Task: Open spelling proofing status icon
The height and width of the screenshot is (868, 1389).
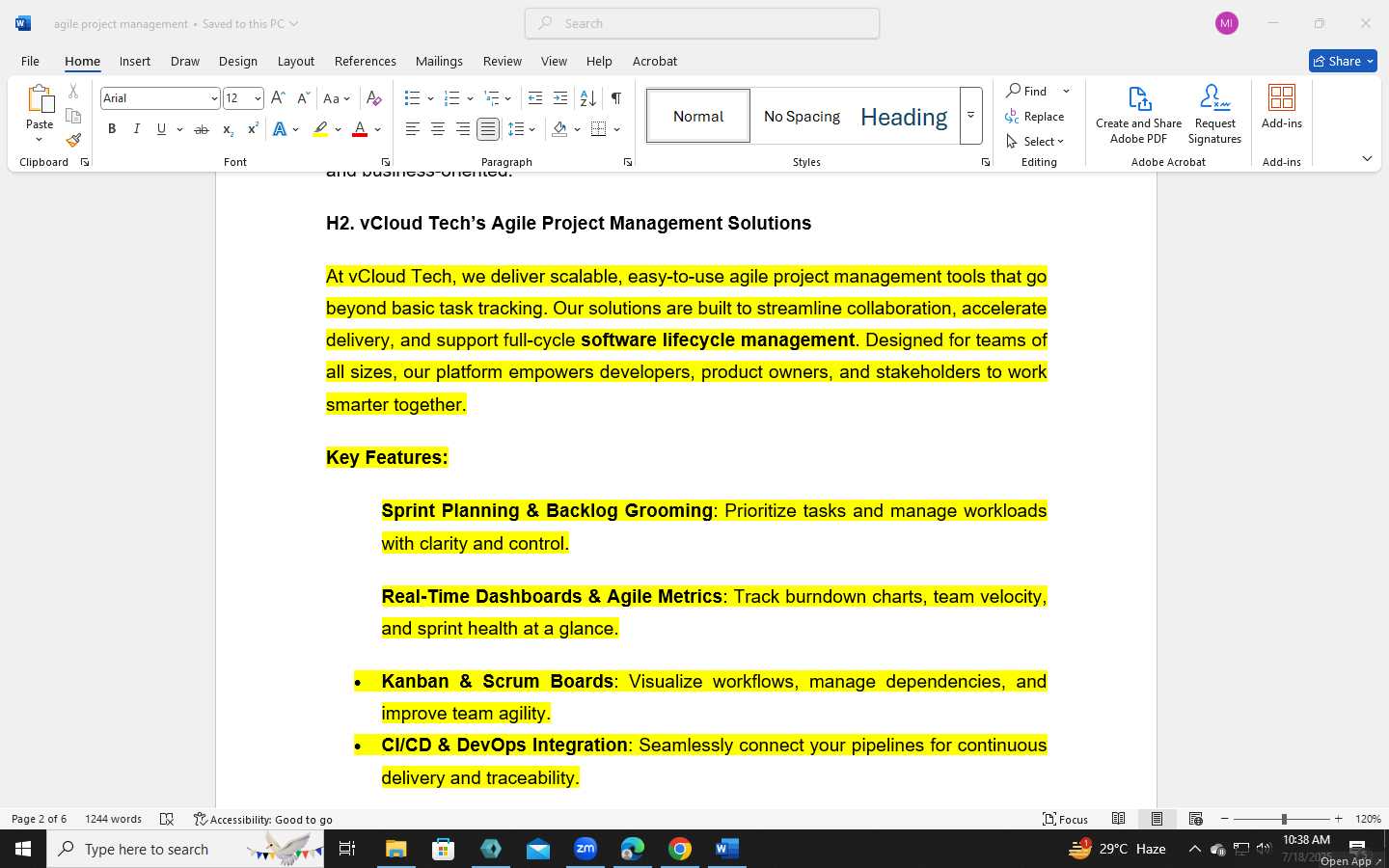Action: 167,819
